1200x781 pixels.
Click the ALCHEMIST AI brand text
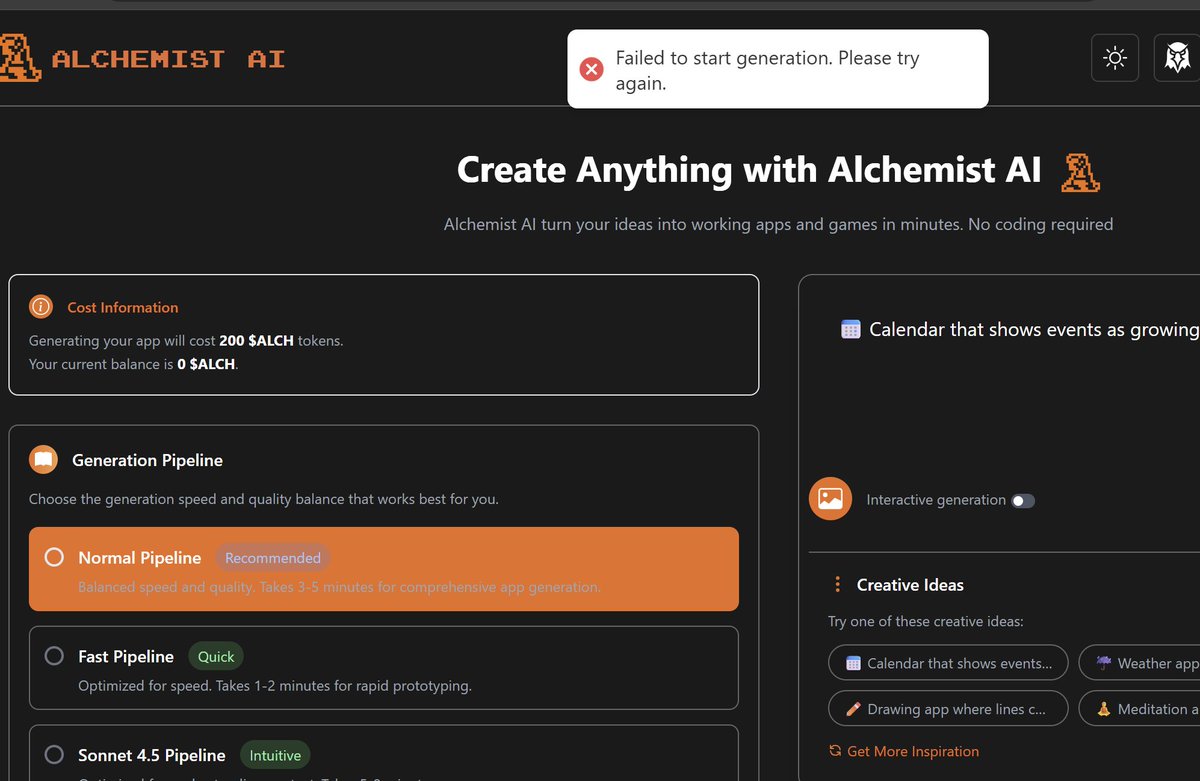point(168,59)
